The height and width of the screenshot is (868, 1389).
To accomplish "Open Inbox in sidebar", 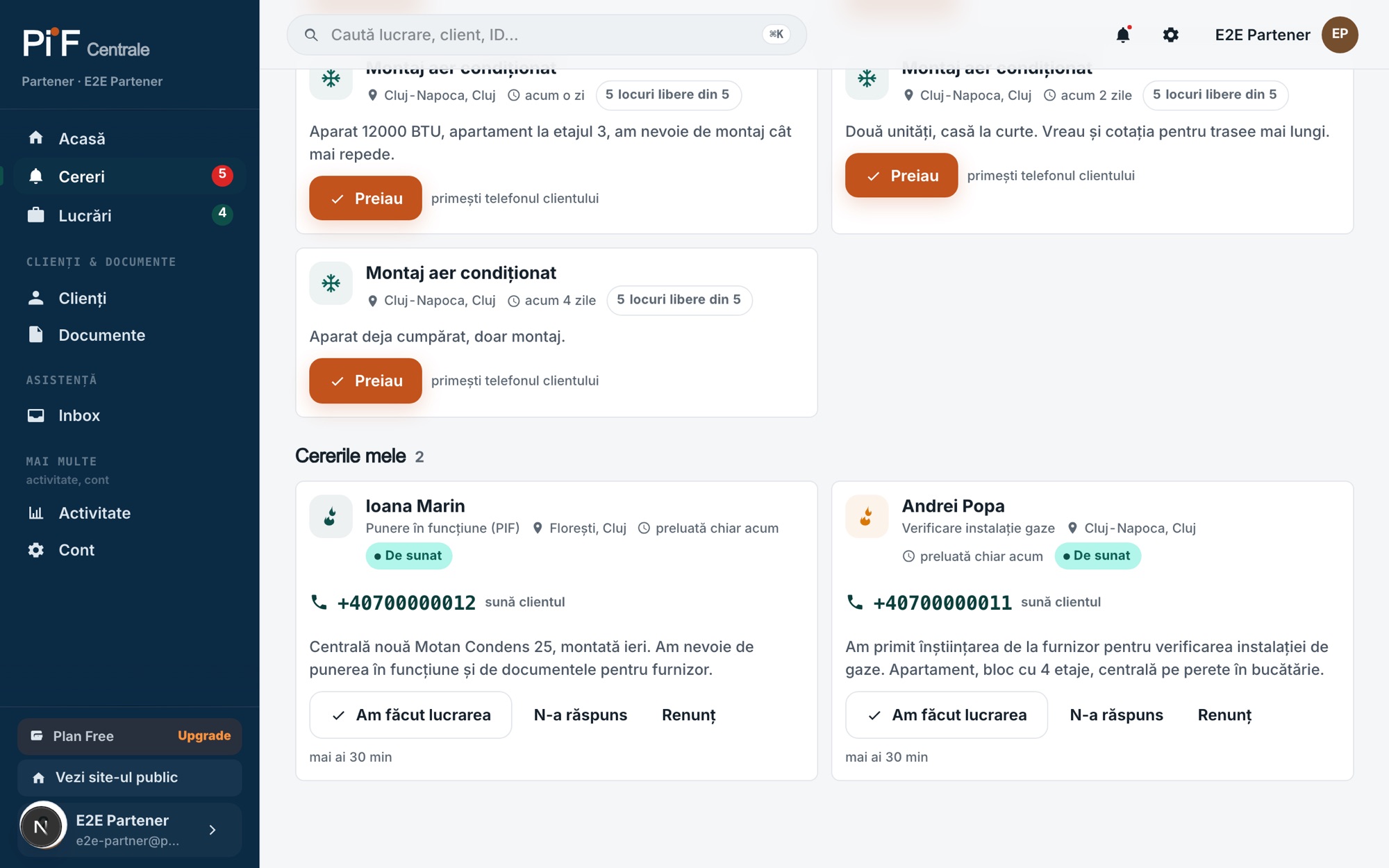I will tap(130, 415).
